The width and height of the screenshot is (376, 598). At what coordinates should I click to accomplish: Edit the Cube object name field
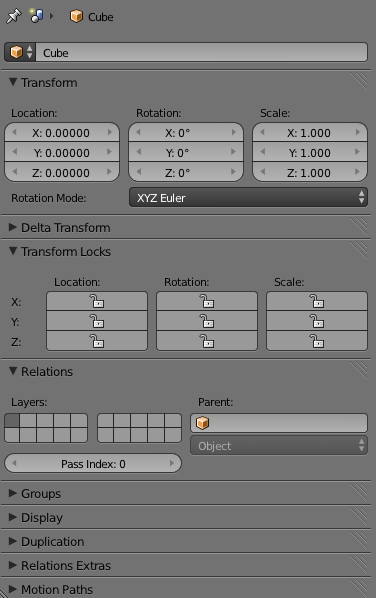click(x=201, y=52)
